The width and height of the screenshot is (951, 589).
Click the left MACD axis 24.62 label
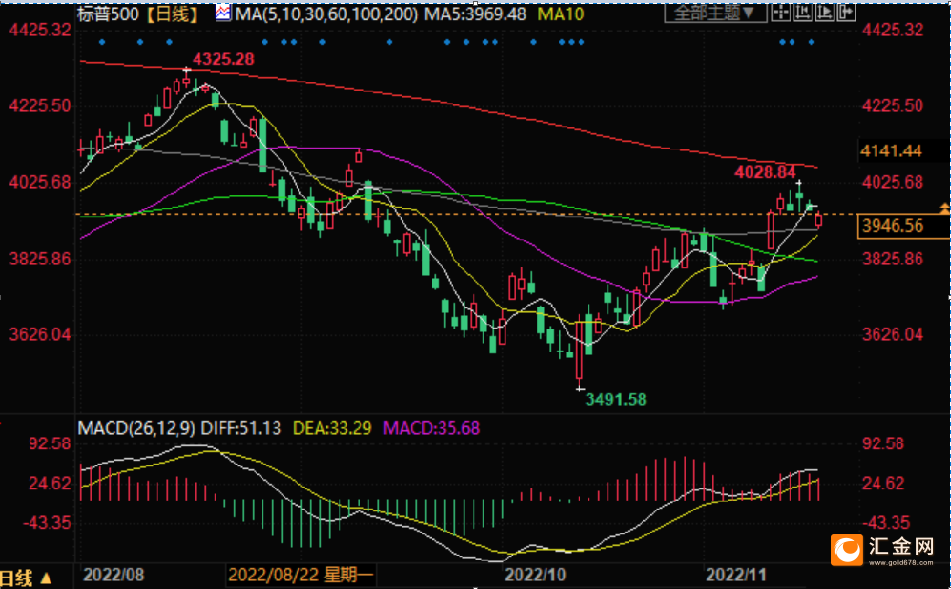pos(50,483)
